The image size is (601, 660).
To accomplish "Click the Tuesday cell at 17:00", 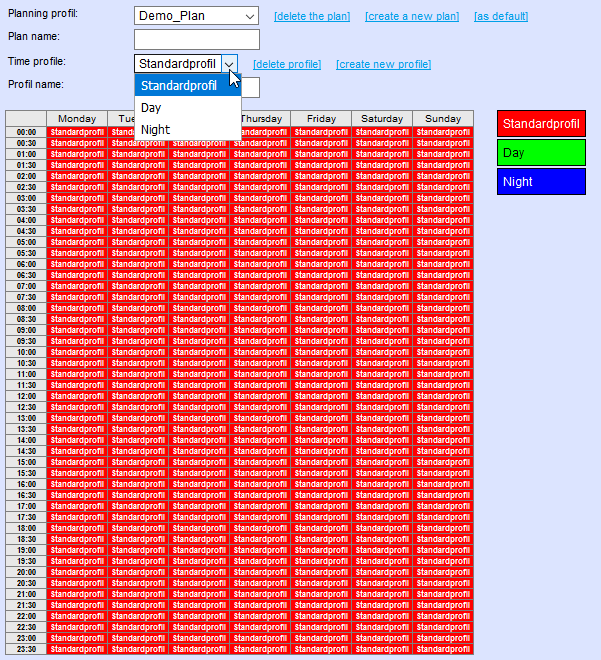I will [138, 506].
